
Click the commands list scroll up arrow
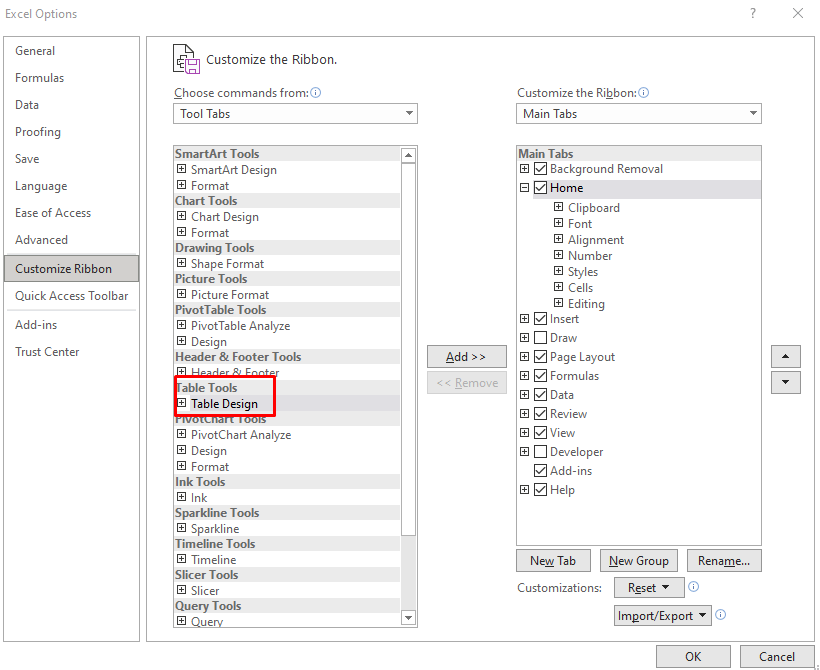pyautogui.click(x=408, y=155)
